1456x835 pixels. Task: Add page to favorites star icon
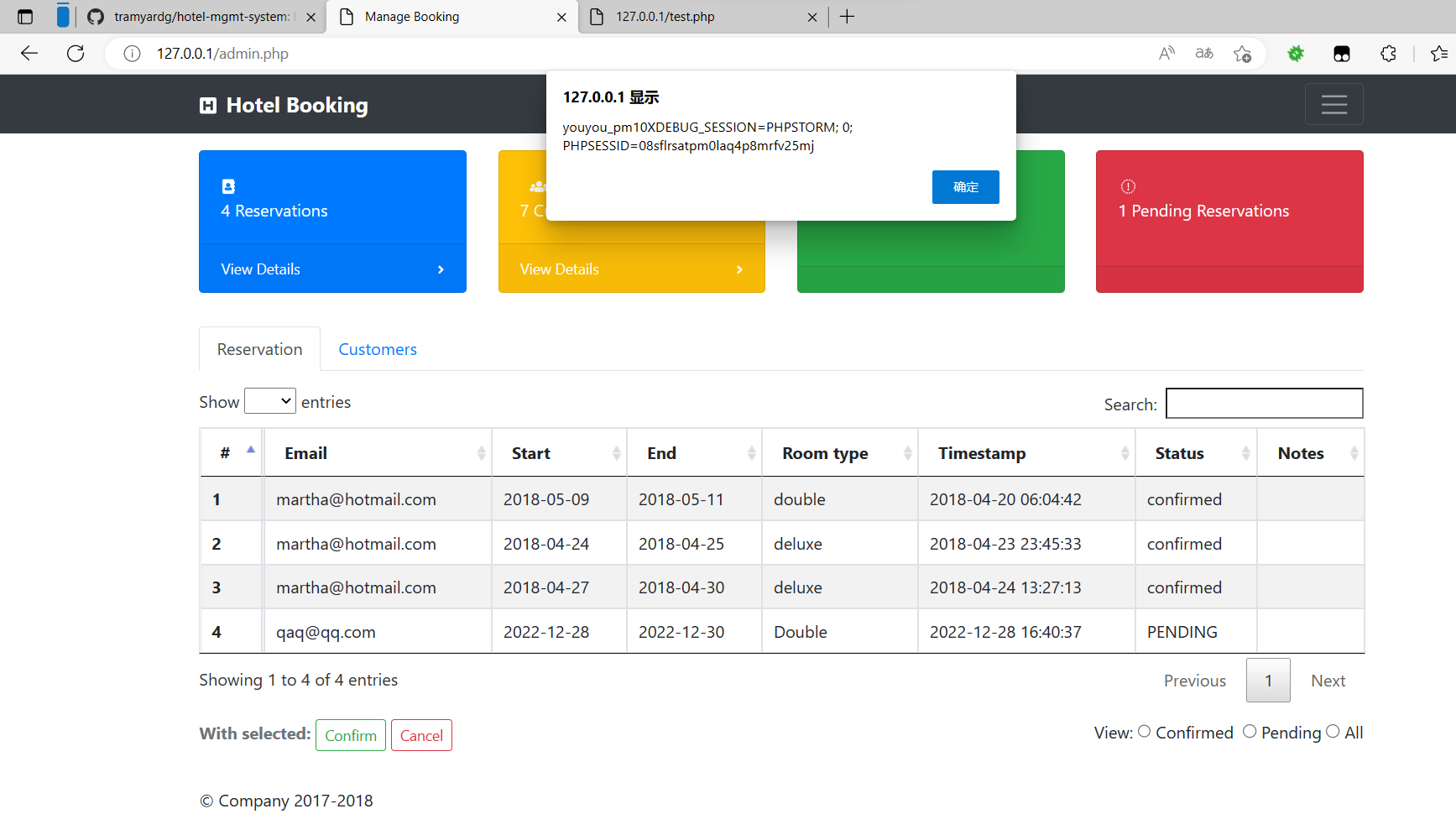point(1243,54)
